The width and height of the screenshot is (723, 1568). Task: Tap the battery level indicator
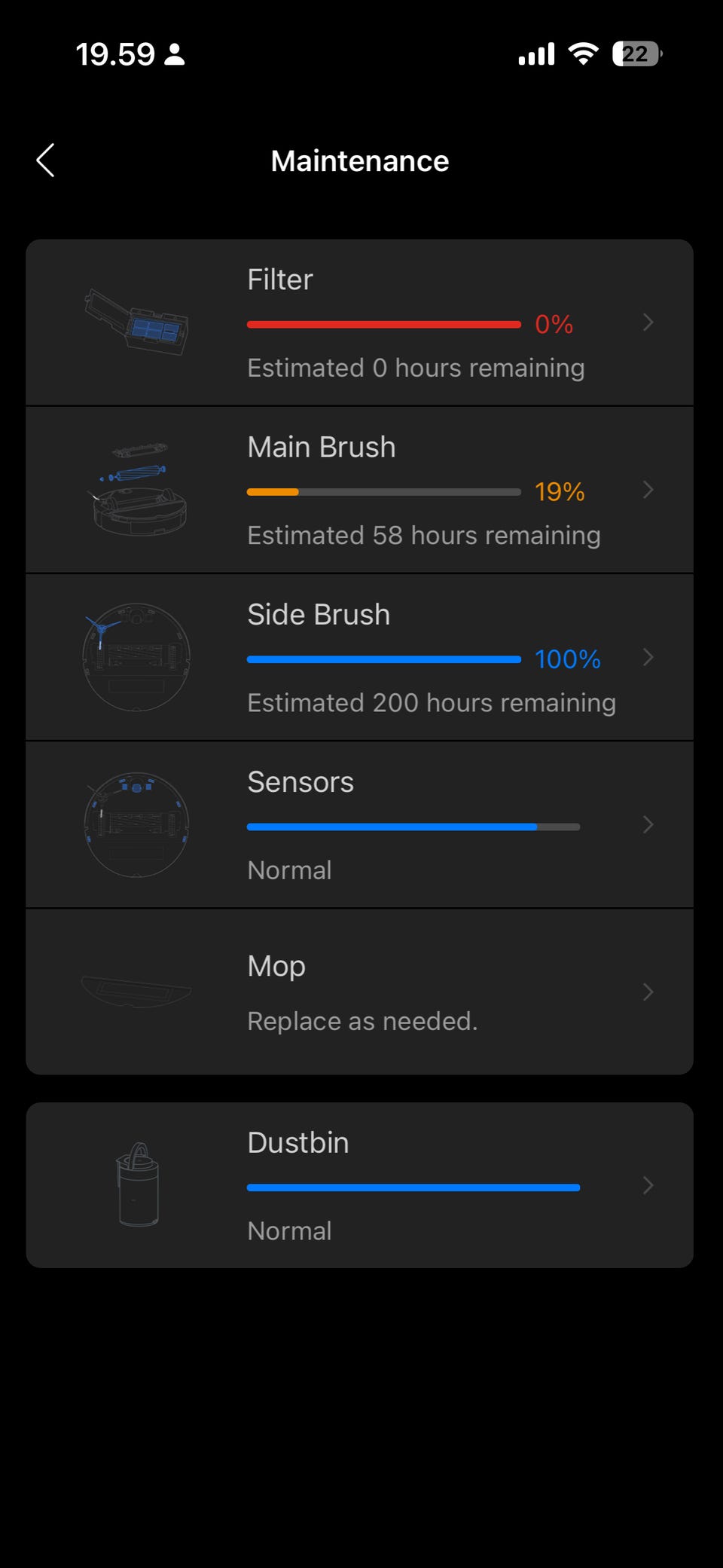(636, 54)
